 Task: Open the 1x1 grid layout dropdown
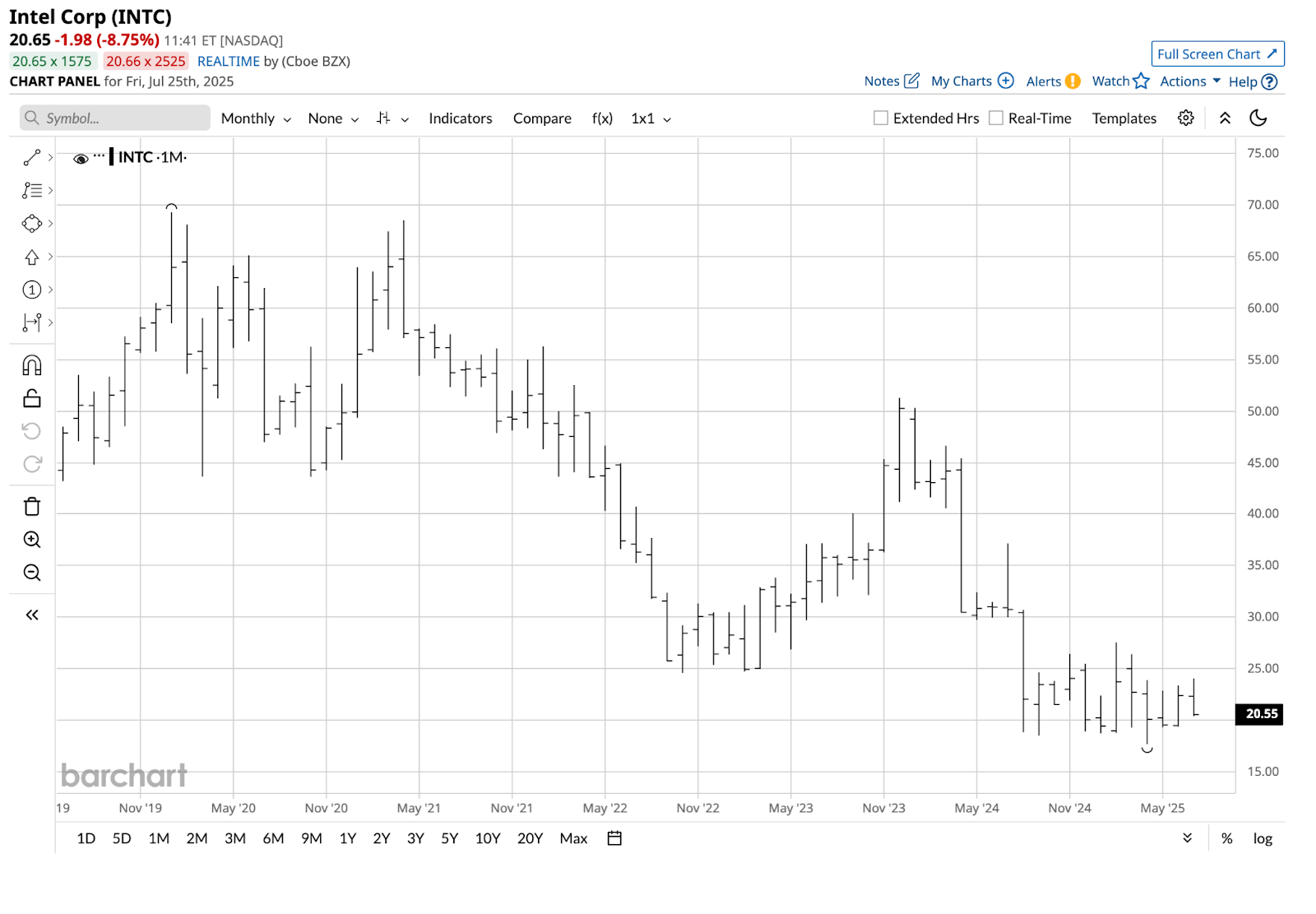pyautogui.click(x=651, y=118)
